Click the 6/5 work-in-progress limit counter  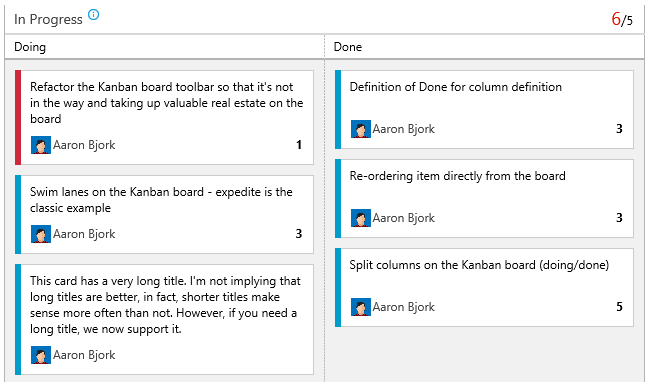pyautogui.click(x=622, y=19)
